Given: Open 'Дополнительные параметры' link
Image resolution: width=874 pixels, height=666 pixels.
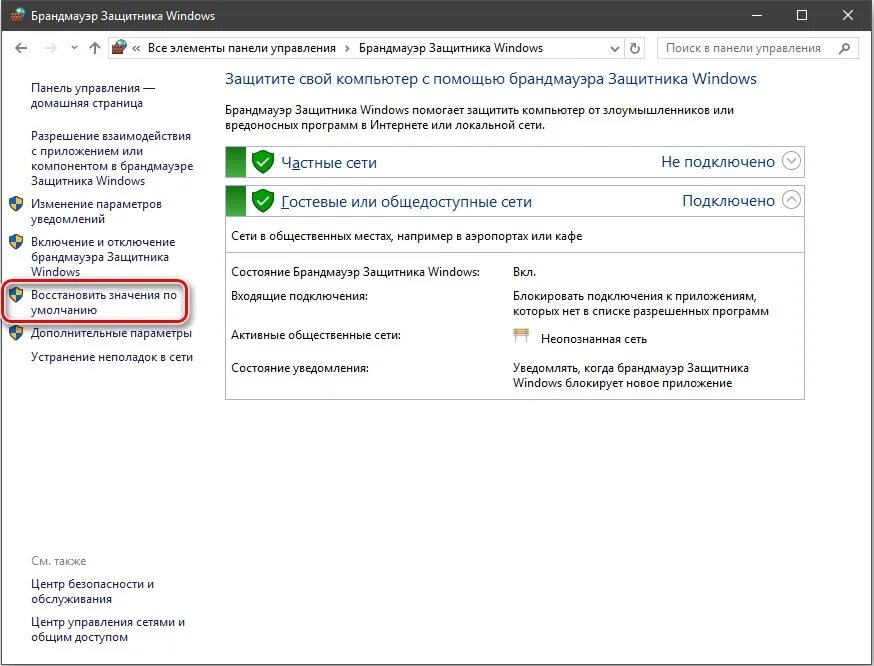Looking at the screenshot, I should click(111, 333).
